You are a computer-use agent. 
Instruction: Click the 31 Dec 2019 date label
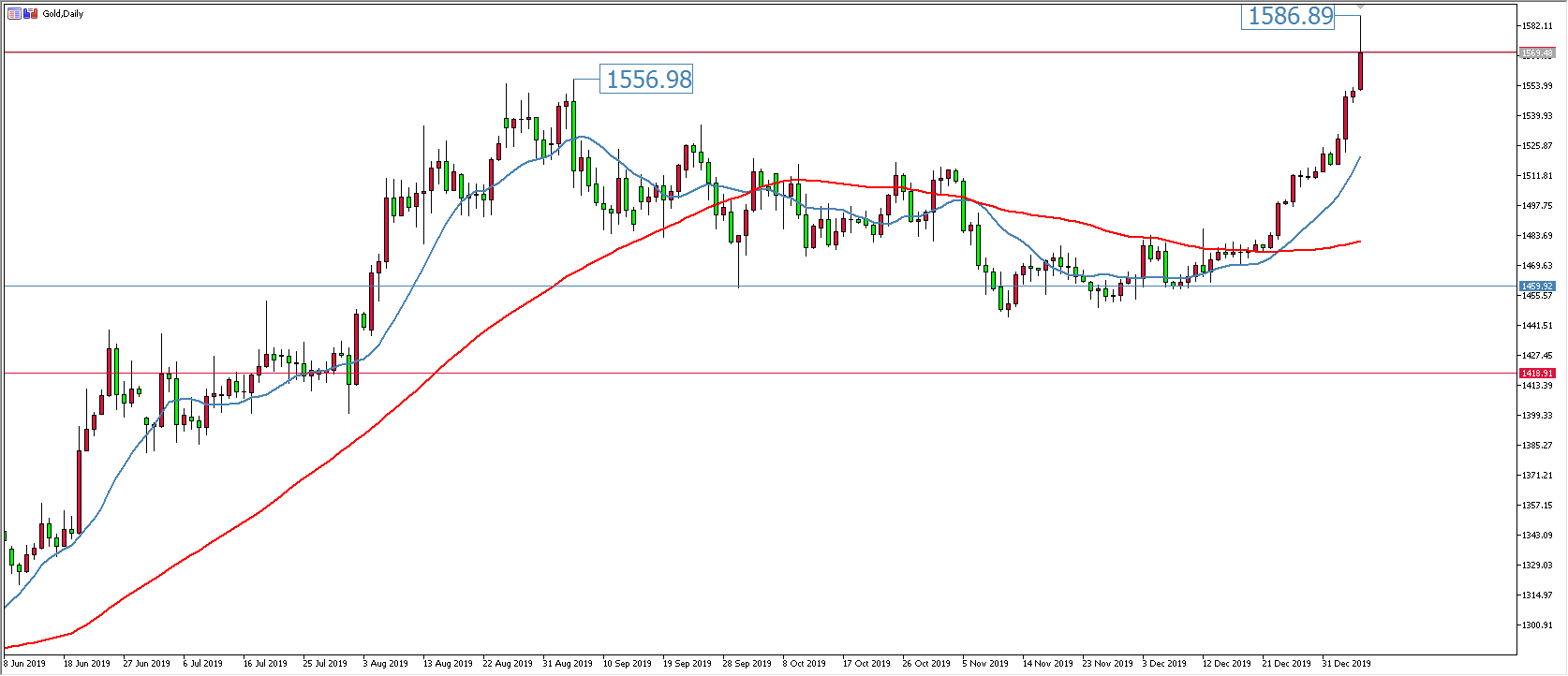(1347, 664)
